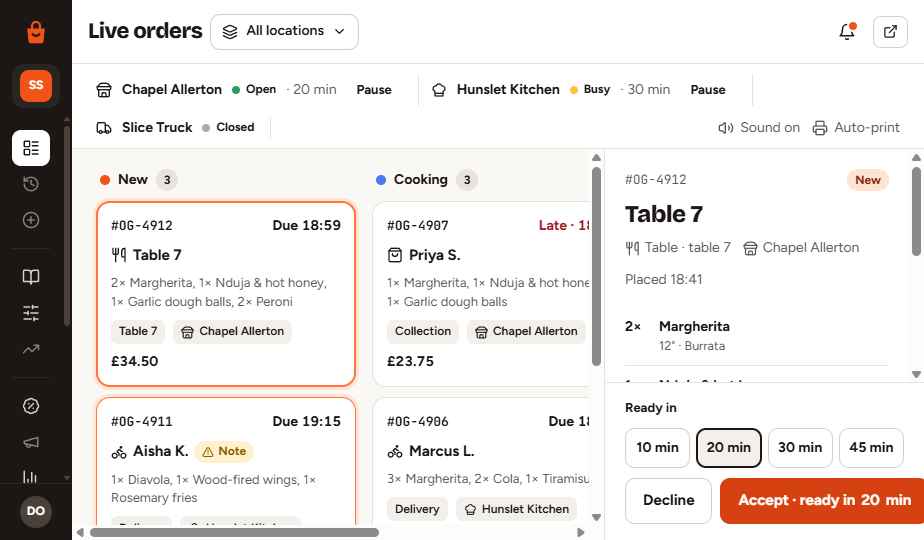Click the collection bag icon beside Priya S.
The height and width of the screenshot is (540, 924).
tap(394, 255)
